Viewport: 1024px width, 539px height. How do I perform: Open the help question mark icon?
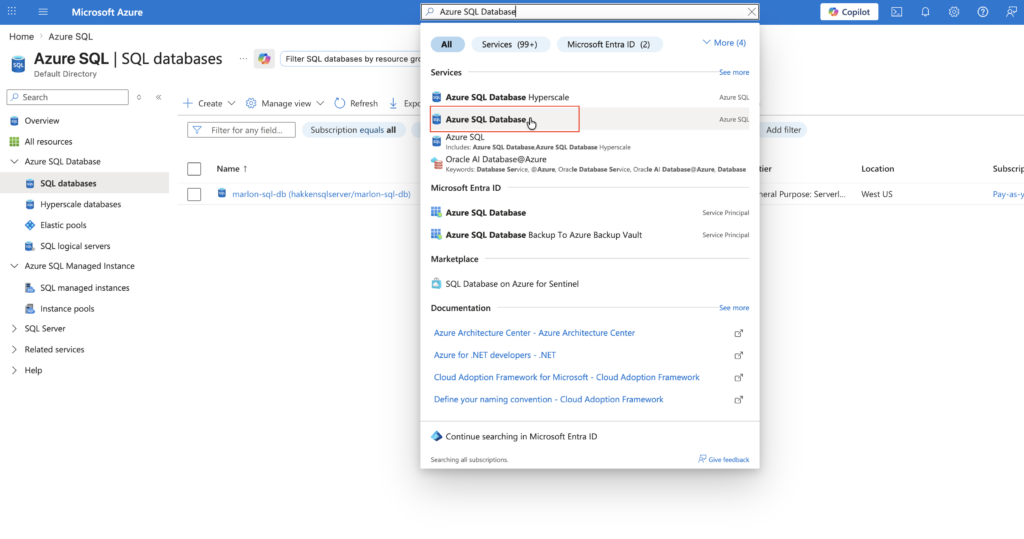983,12
